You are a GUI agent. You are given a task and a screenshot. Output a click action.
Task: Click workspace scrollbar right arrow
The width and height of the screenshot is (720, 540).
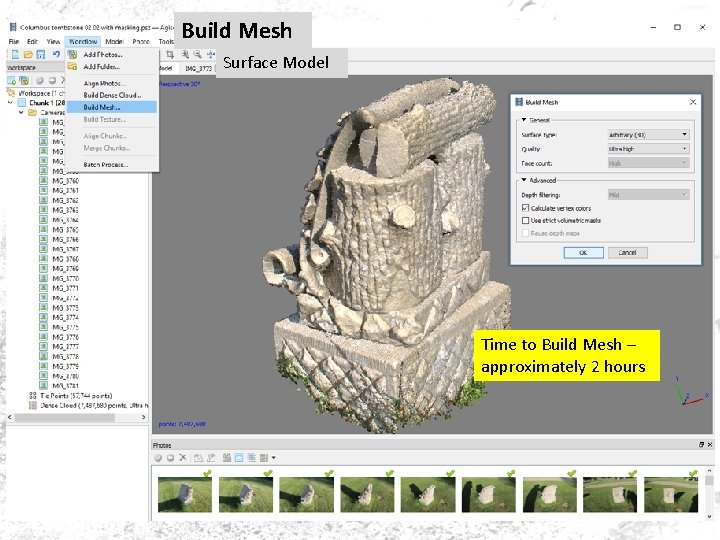[x=144, y=417]
